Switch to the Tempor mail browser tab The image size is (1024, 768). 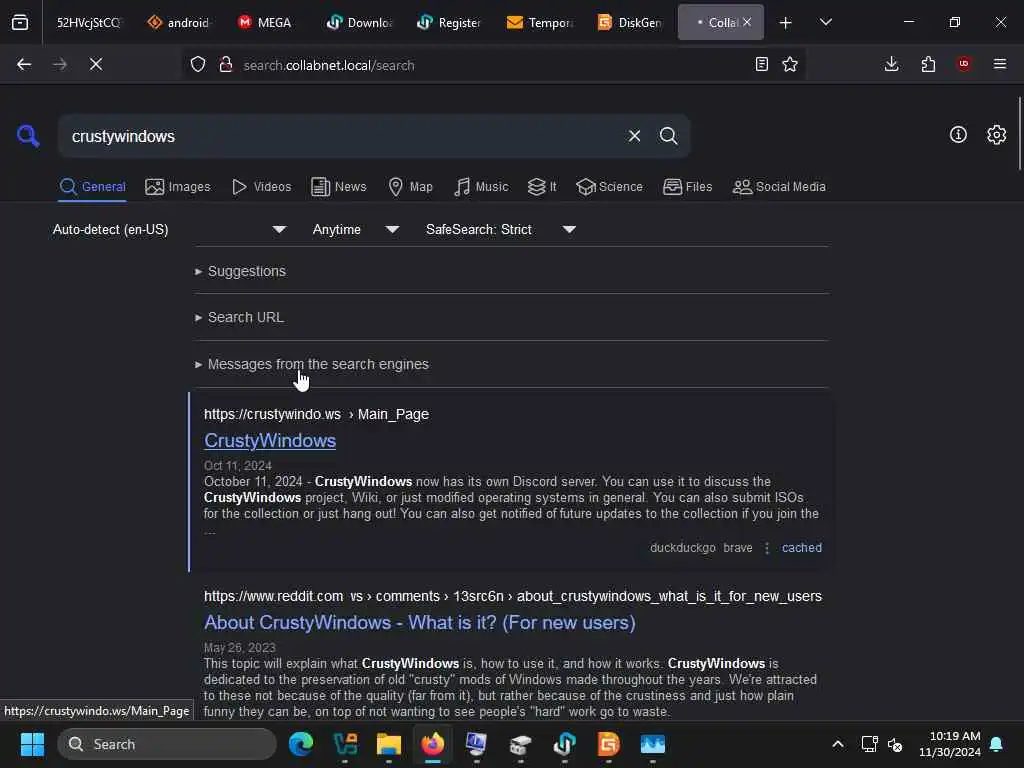540,23
